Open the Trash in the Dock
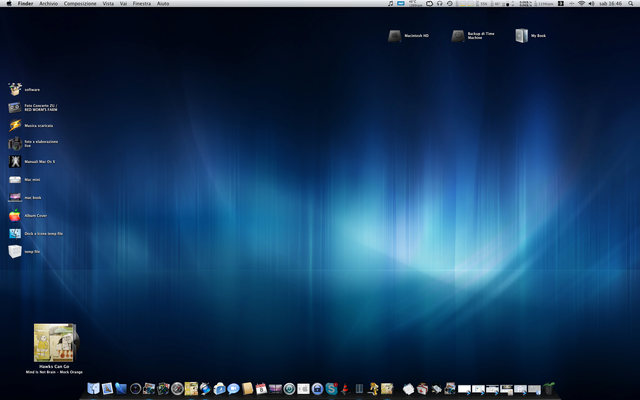 pos(549,388)
